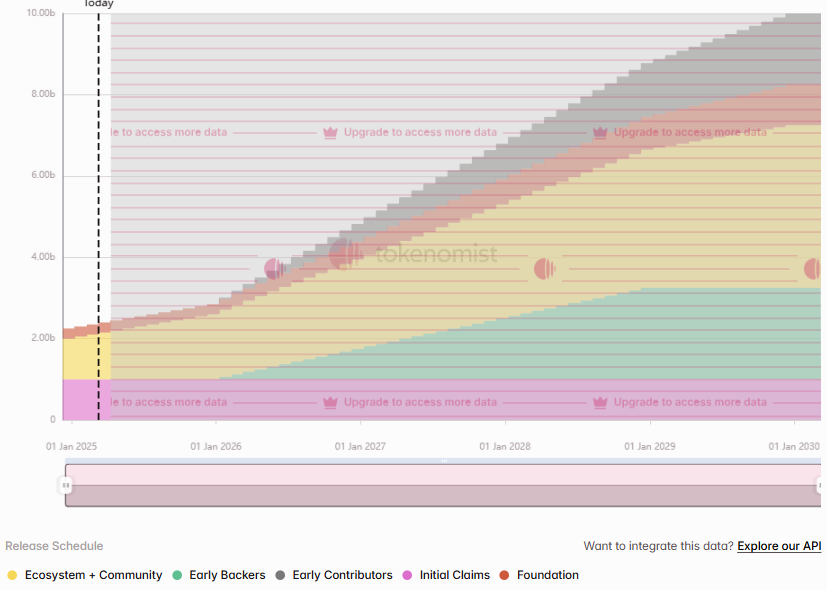Click the 01 Jan 2029 axis label
This screenshot has width=827, height=590.
650,447
